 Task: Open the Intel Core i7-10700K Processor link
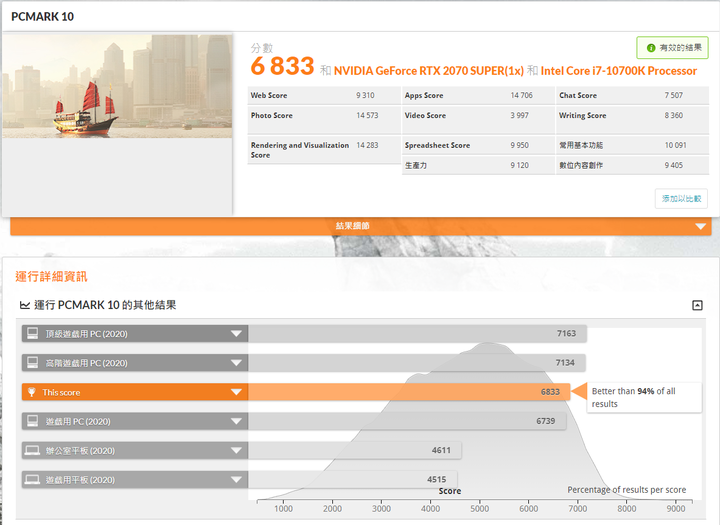[x=619, y=71]
